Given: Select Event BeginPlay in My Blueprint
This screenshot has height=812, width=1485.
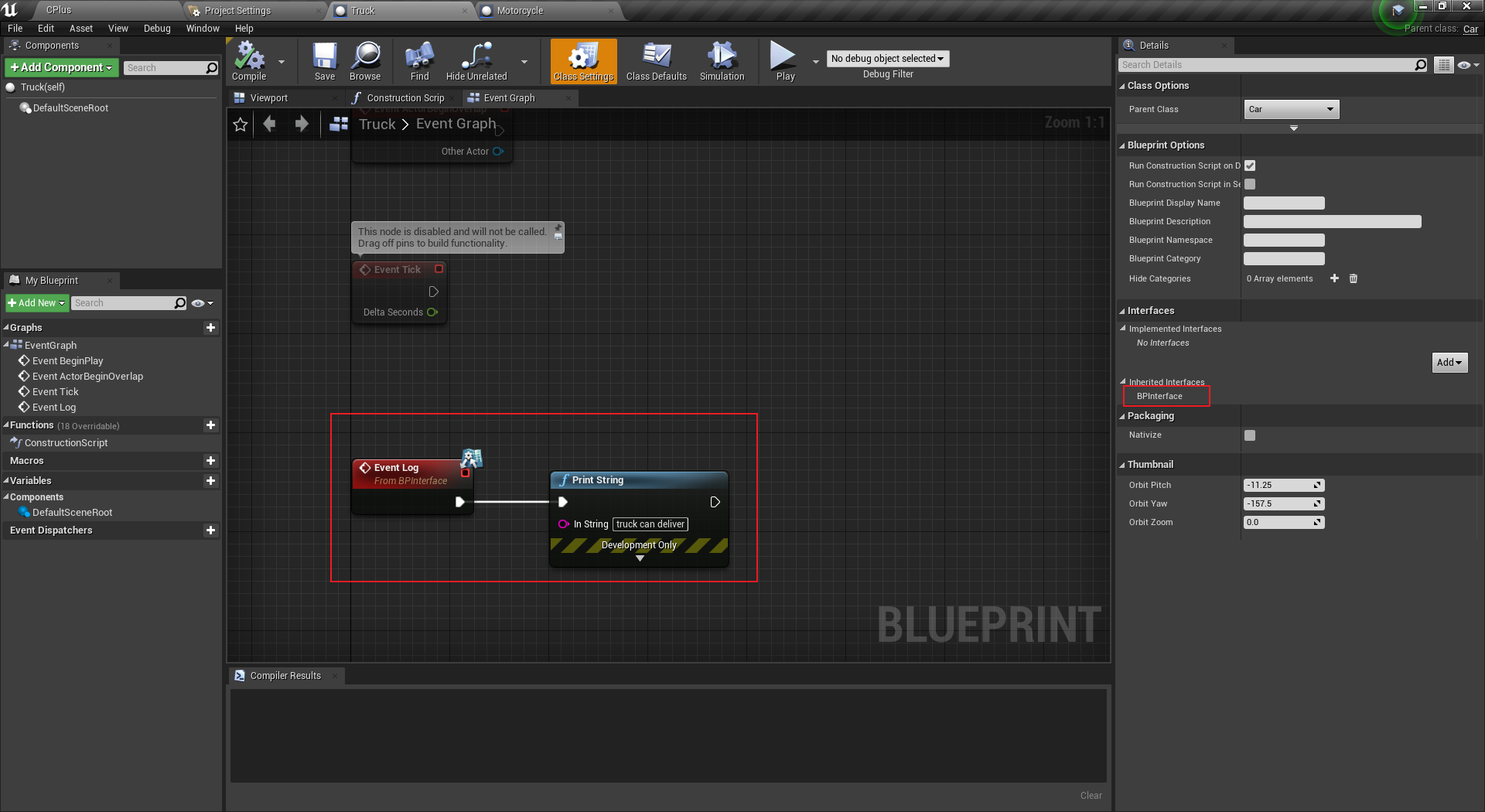Looking at the screenshot, I should click(67, 361).
